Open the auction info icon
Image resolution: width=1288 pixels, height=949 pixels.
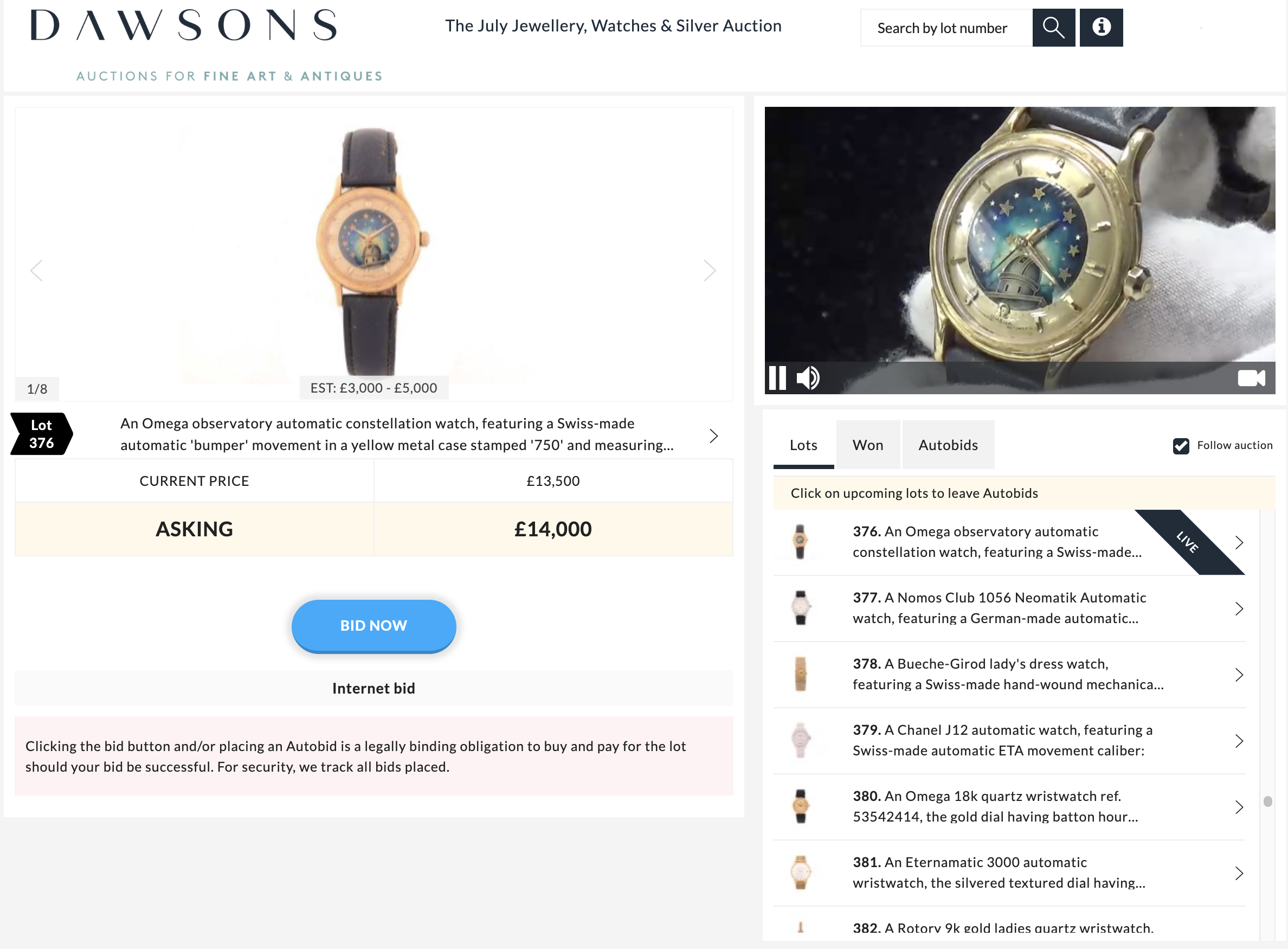1101,27
